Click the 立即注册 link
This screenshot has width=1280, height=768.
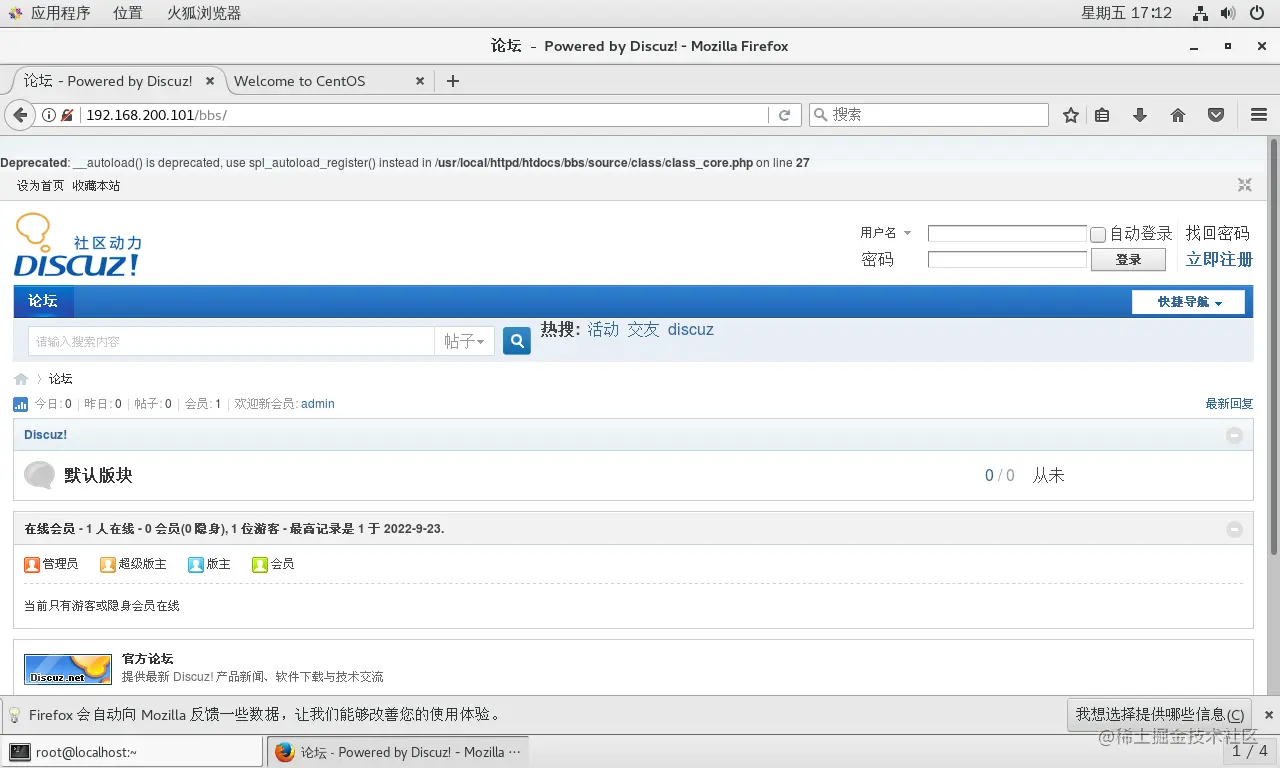[1219, 260]
